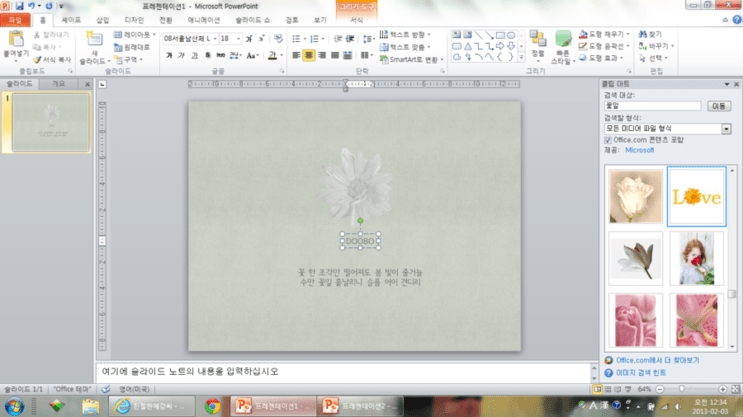Switch to the Outline (개요) pane tab
Viewport: 743px width, 417px height.
pos(59,84)
